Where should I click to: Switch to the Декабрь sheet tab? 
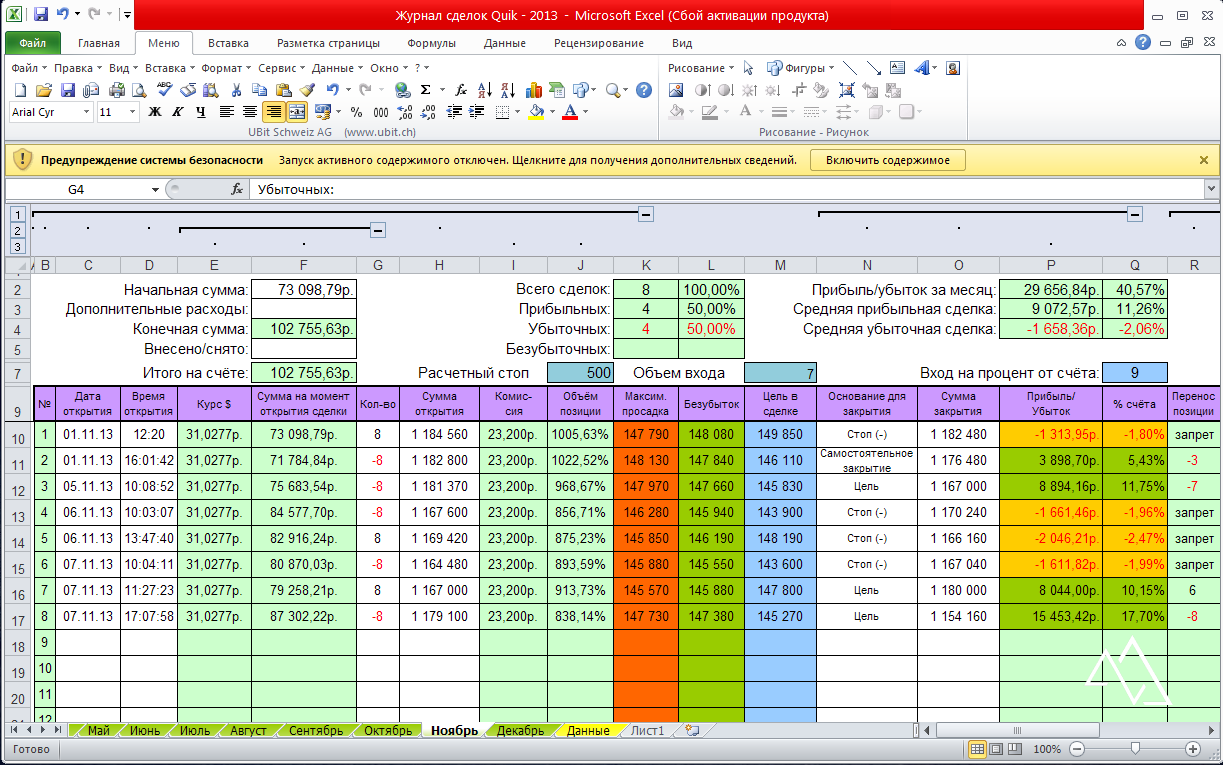click(520, 731)
